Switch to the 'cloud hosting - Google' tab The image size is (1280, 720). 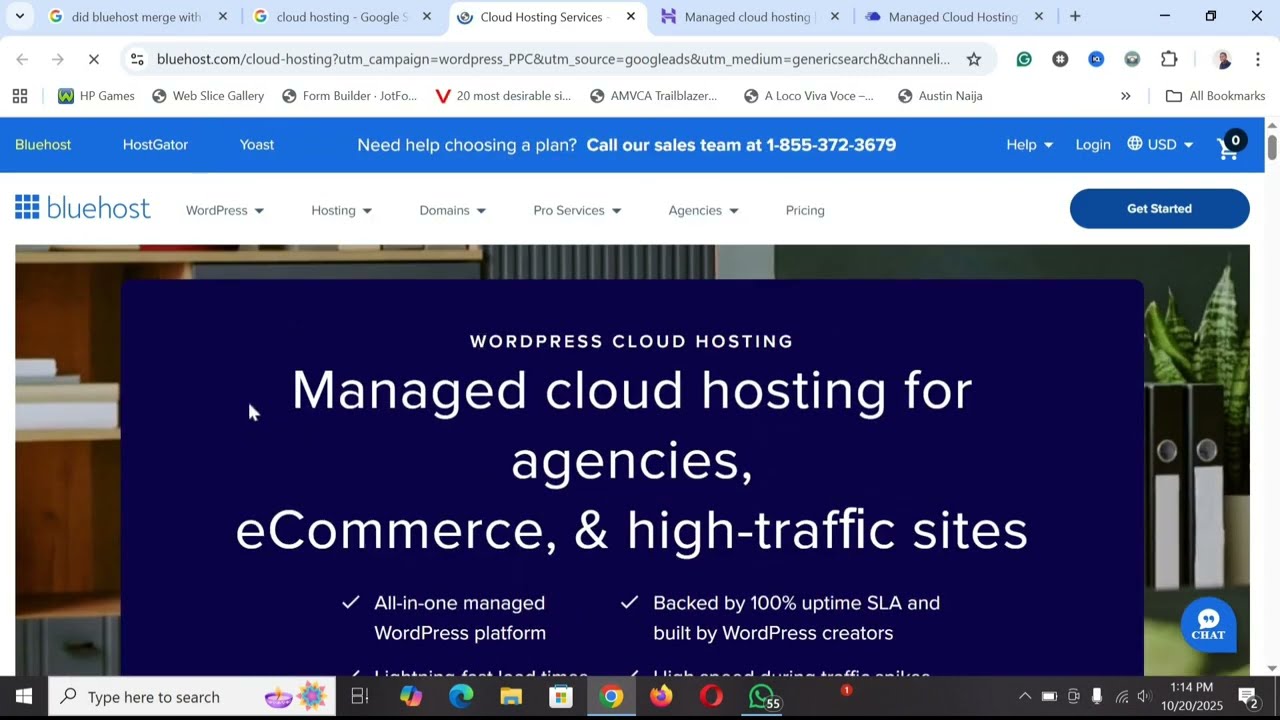tap(342, 16)
